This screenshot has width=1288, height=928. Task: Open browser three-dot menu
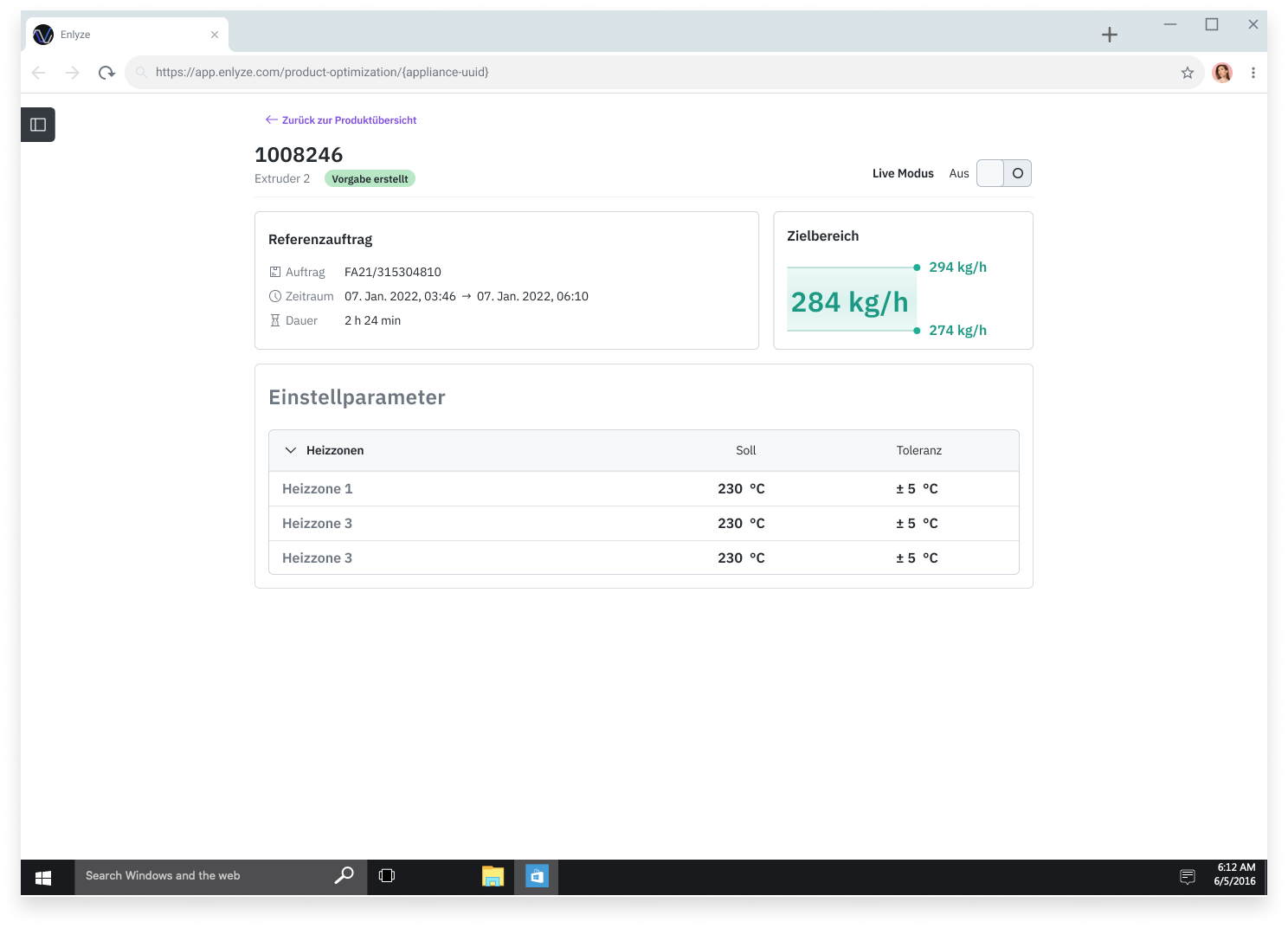click(x=1253, y=73)
